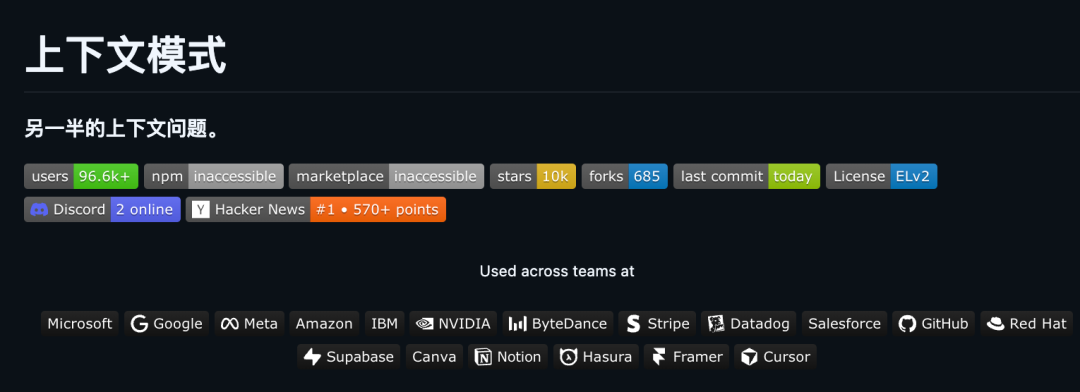Image resolution: width=1080 pixels, height=392 pixels.
Task: Open the last commit today badge
Action: [747, 176]
